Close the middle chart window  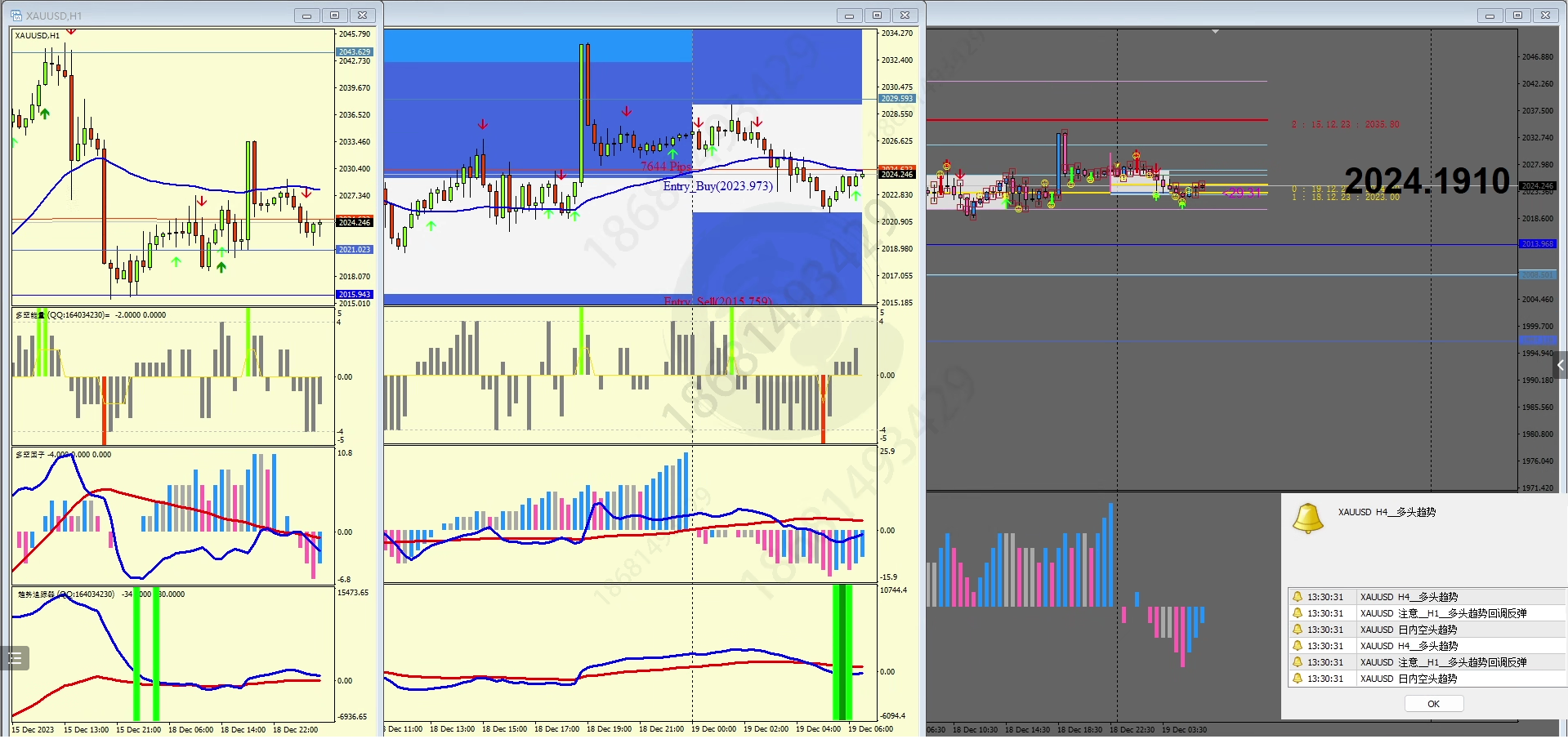(x=905, y=16)
